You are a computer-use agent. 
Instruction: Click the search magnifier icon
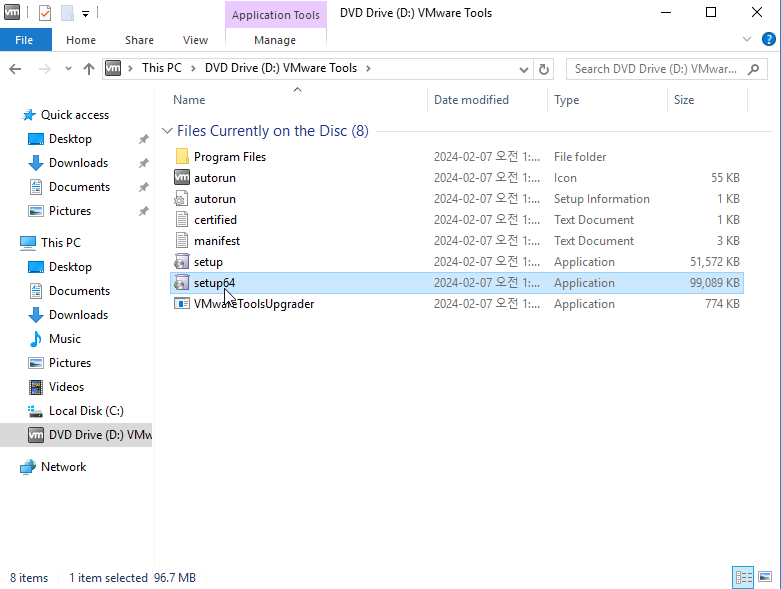[x=754, y=69]
